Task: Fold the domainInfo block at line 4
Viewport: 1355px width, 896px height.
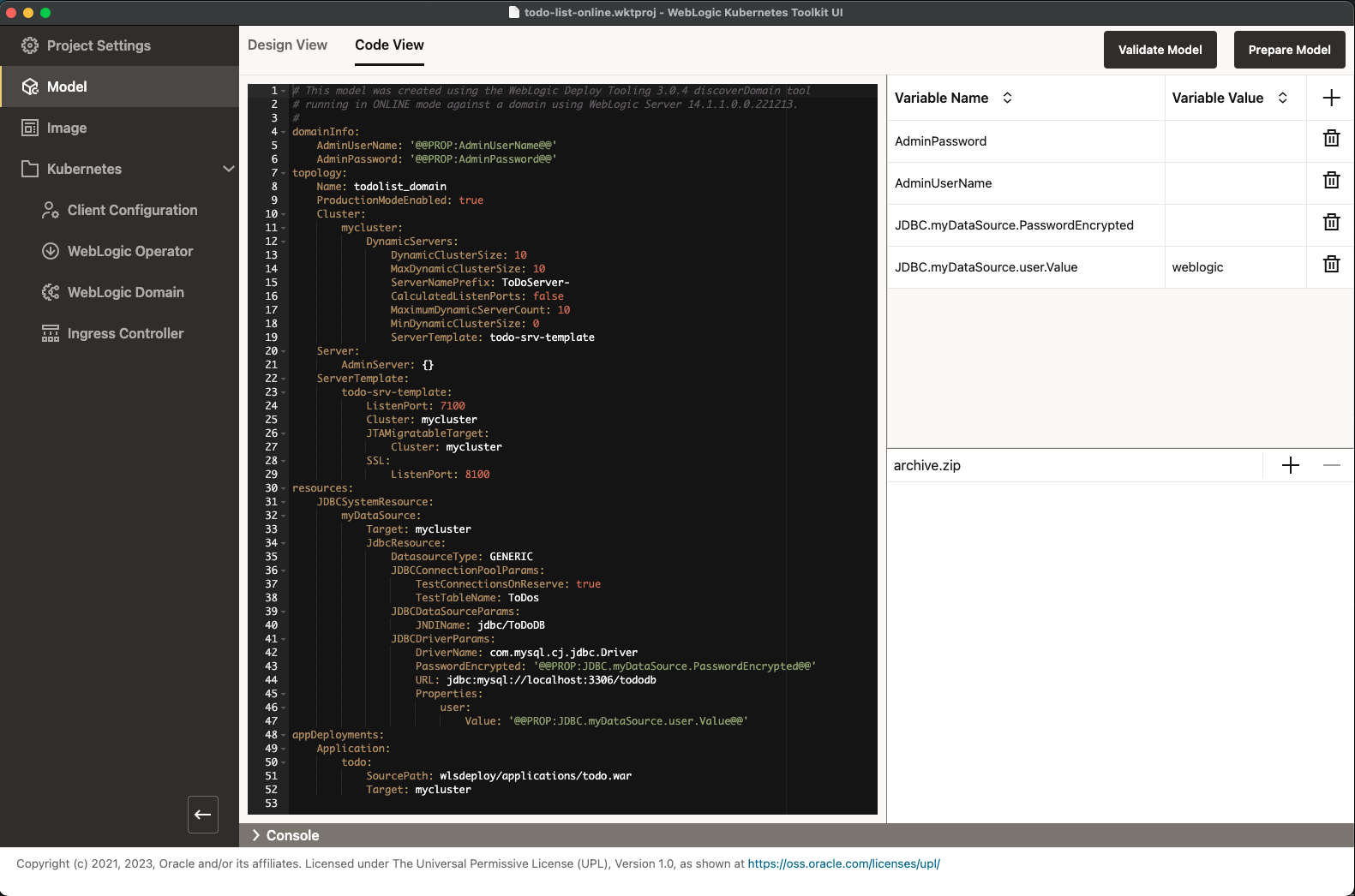Action: (284, 132)
